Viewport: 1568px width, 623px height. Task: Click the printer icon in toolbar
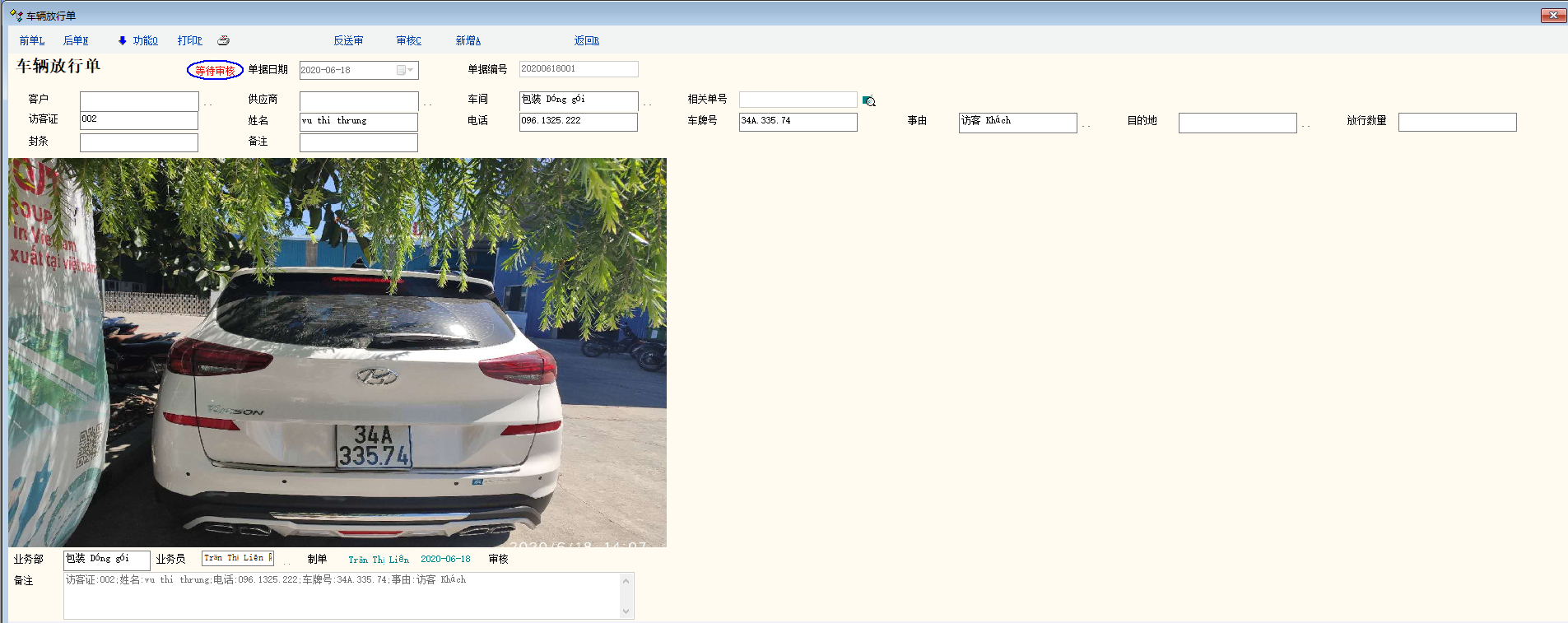coord(223,40)
